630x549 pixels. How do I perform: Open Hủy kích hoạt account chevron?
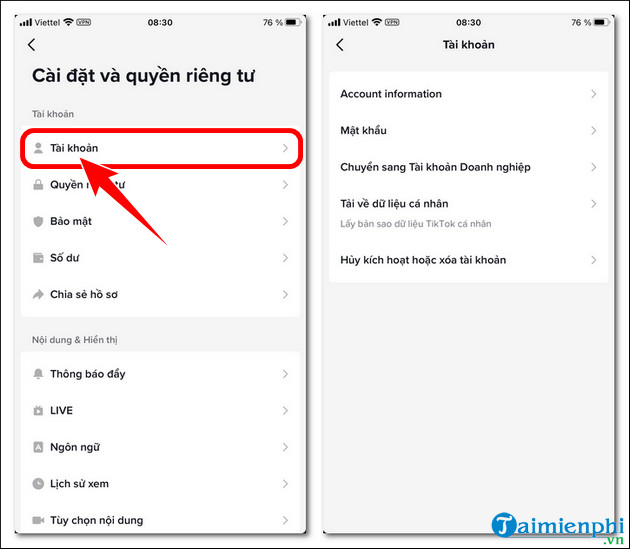[x=594, y=260]
